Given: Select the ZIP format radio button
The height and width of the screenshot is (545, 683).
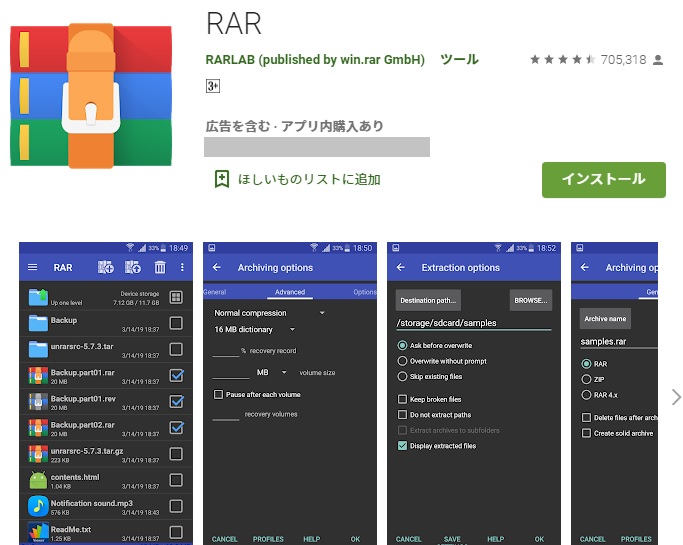Looking at the screenshot, I should [586, 379].
